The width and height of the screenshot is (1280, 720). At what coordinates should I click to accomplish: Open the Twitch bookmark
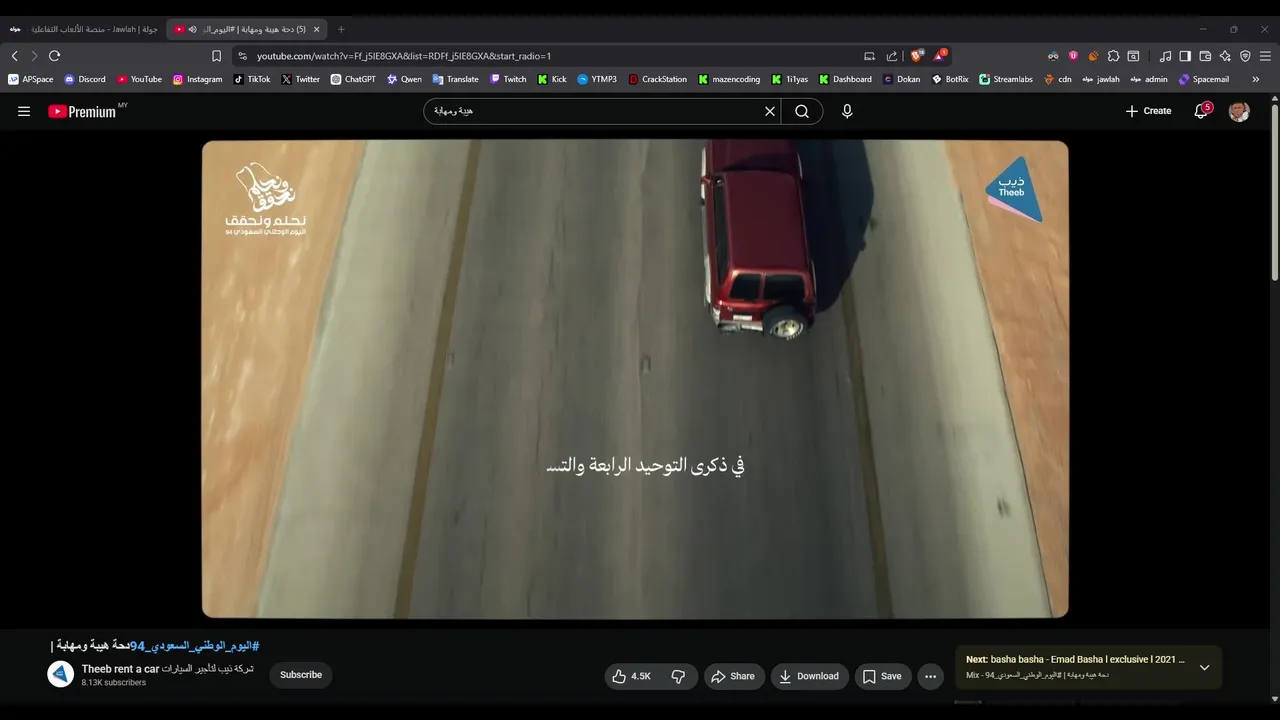pyautogui.click(x=508, y=79)
